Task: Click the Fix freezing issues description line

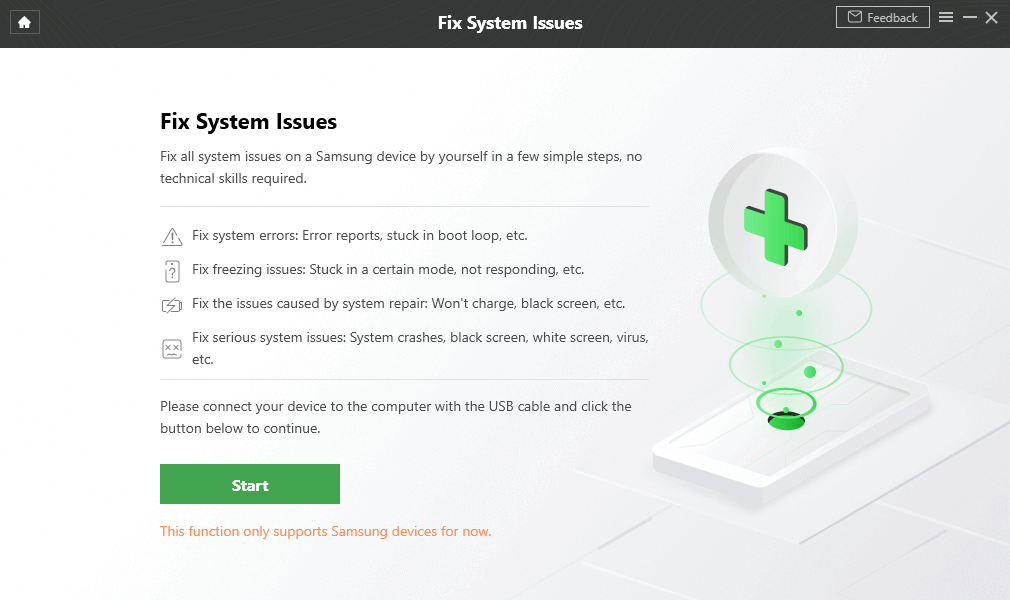Action: (x=388, y=270)
